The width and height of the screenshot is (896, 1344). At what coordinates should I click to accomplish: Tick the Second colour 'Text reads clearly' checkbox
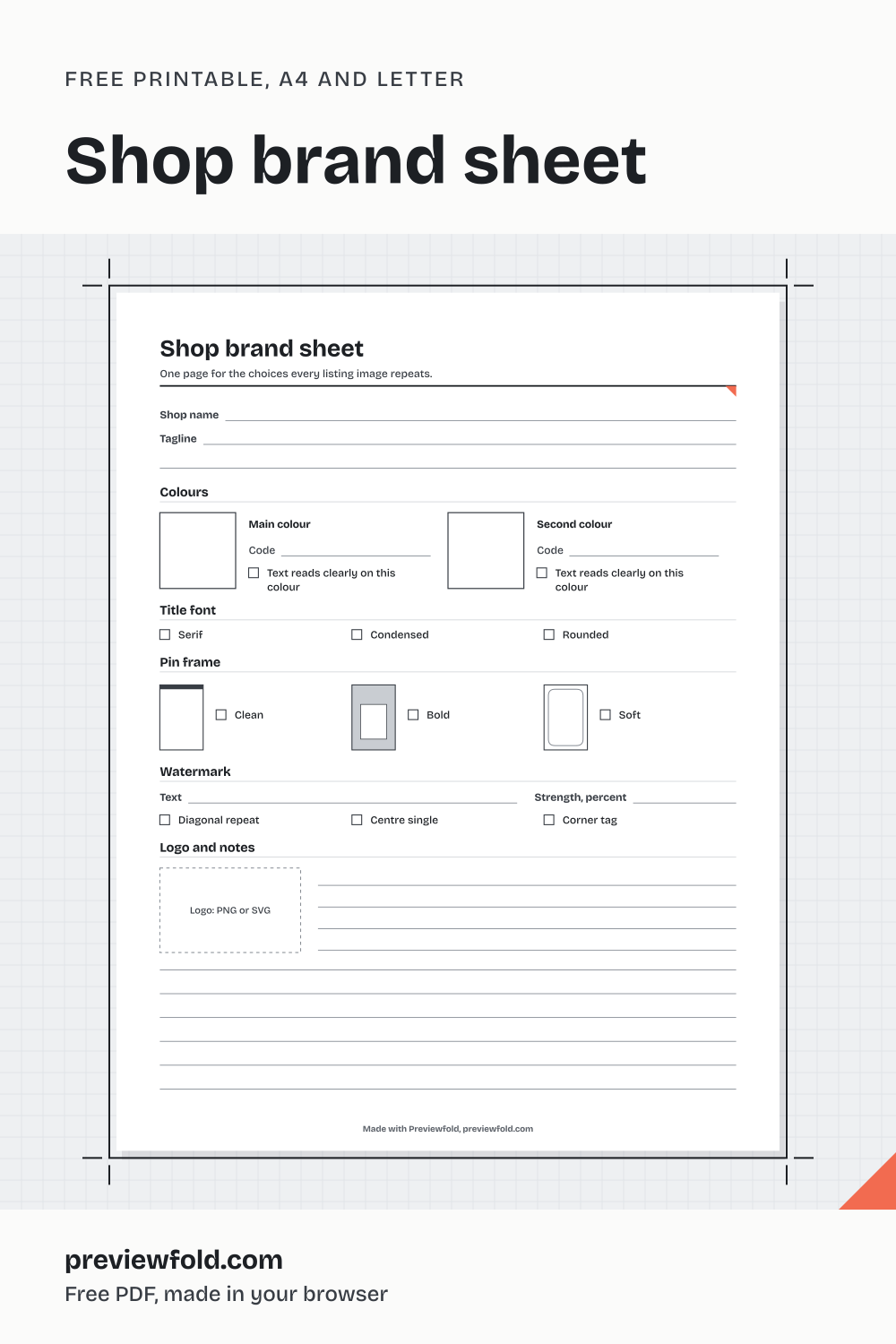click(542, 573)
